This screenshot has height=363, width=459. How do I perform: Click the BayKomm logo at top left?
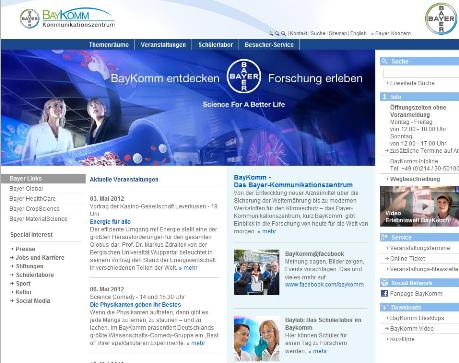[67, 18]
